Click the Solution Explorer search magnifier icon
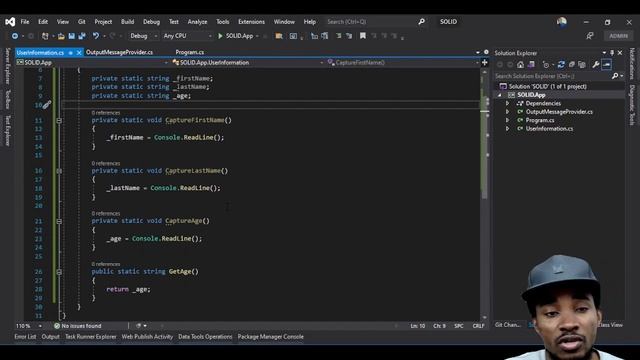 click(x=615, y=76)
